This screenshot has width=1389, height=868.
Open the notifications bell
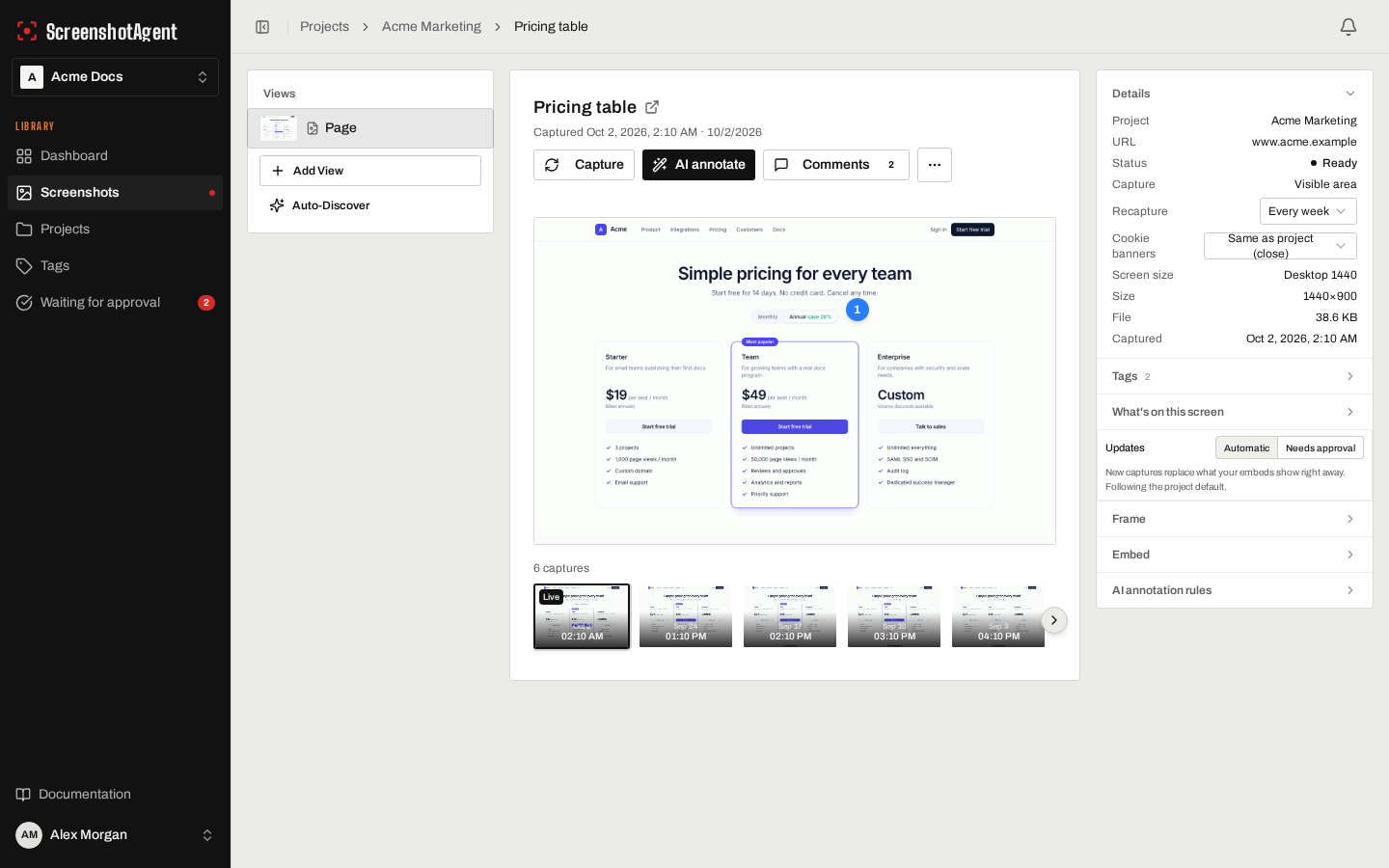click(x=1348, y=27)
